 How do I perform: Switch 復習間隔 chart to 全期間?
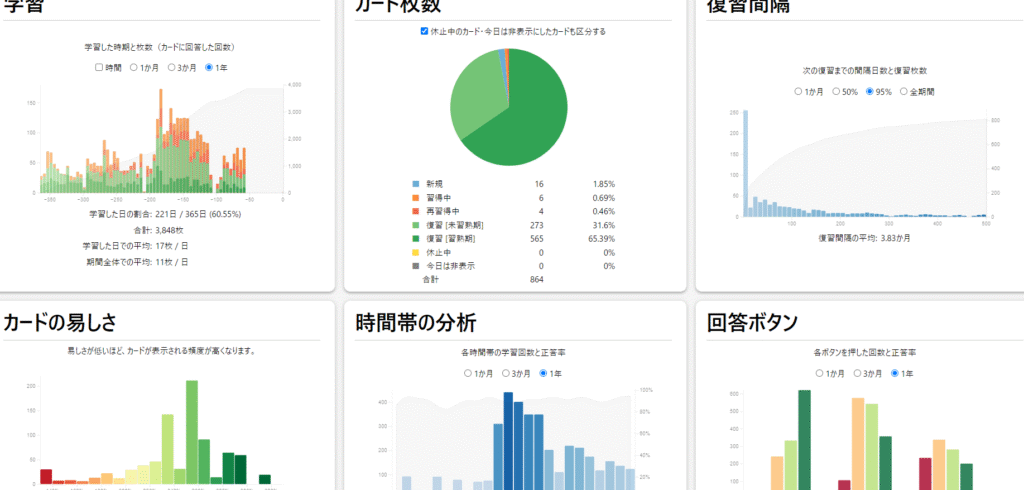904,91
